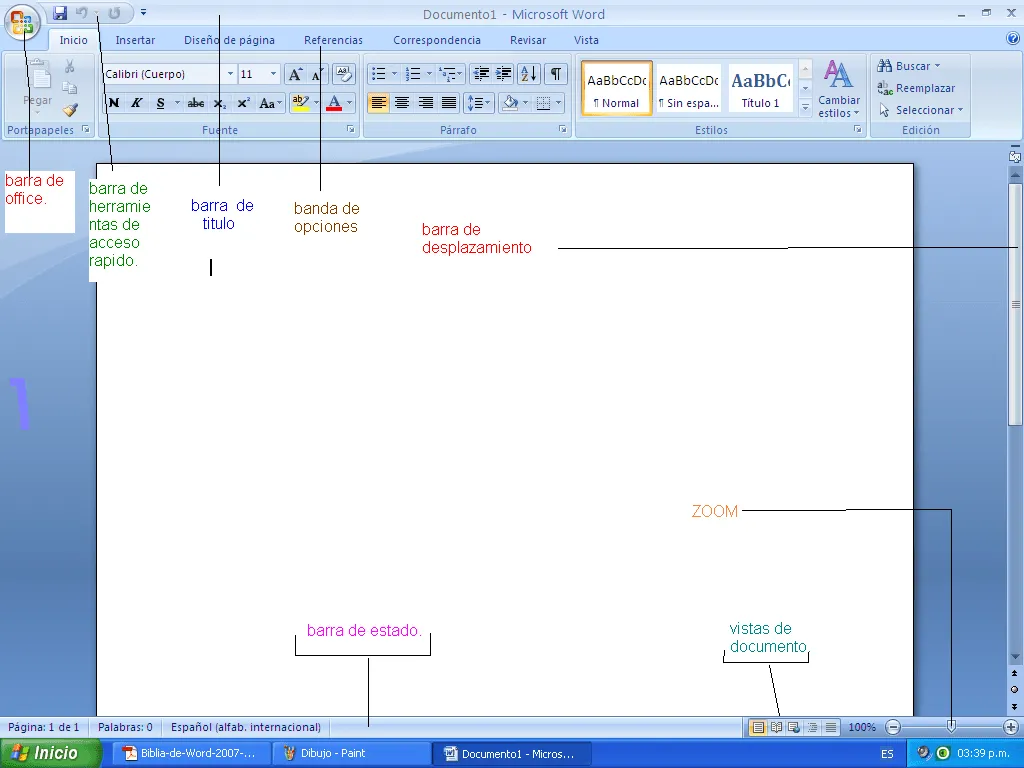The image size is (1024, 768).
Task: Toggle paragraph marks with the ¶ icon
Action: 555,73
